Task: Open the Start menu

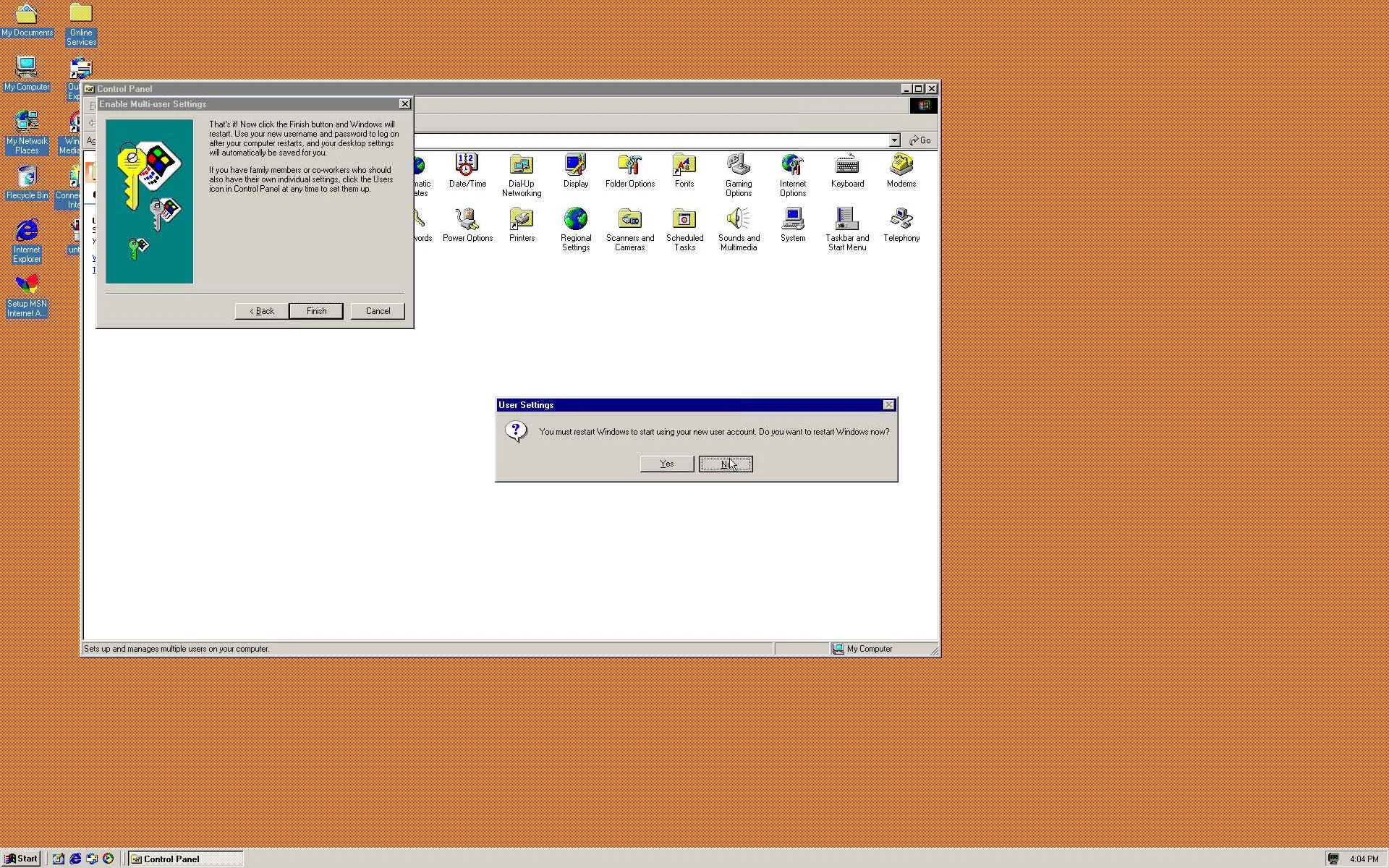Action: [x=21, y=859]
